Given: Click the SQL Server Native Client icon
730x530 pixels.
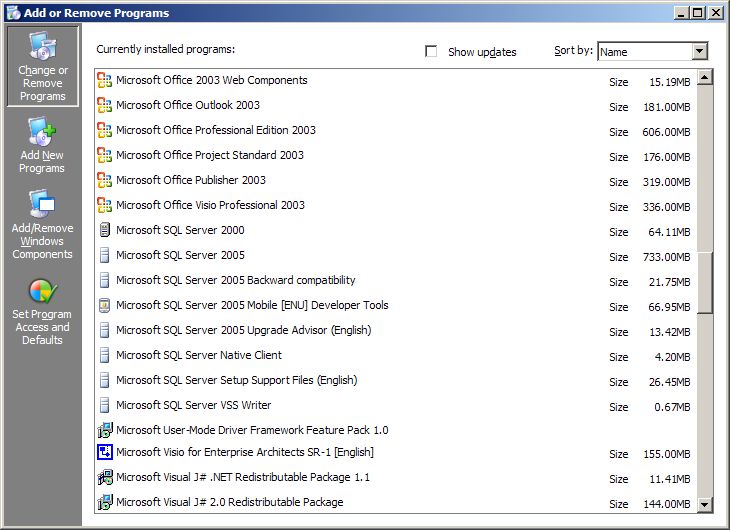Looking at the screenshot, I should pos(105,355).
